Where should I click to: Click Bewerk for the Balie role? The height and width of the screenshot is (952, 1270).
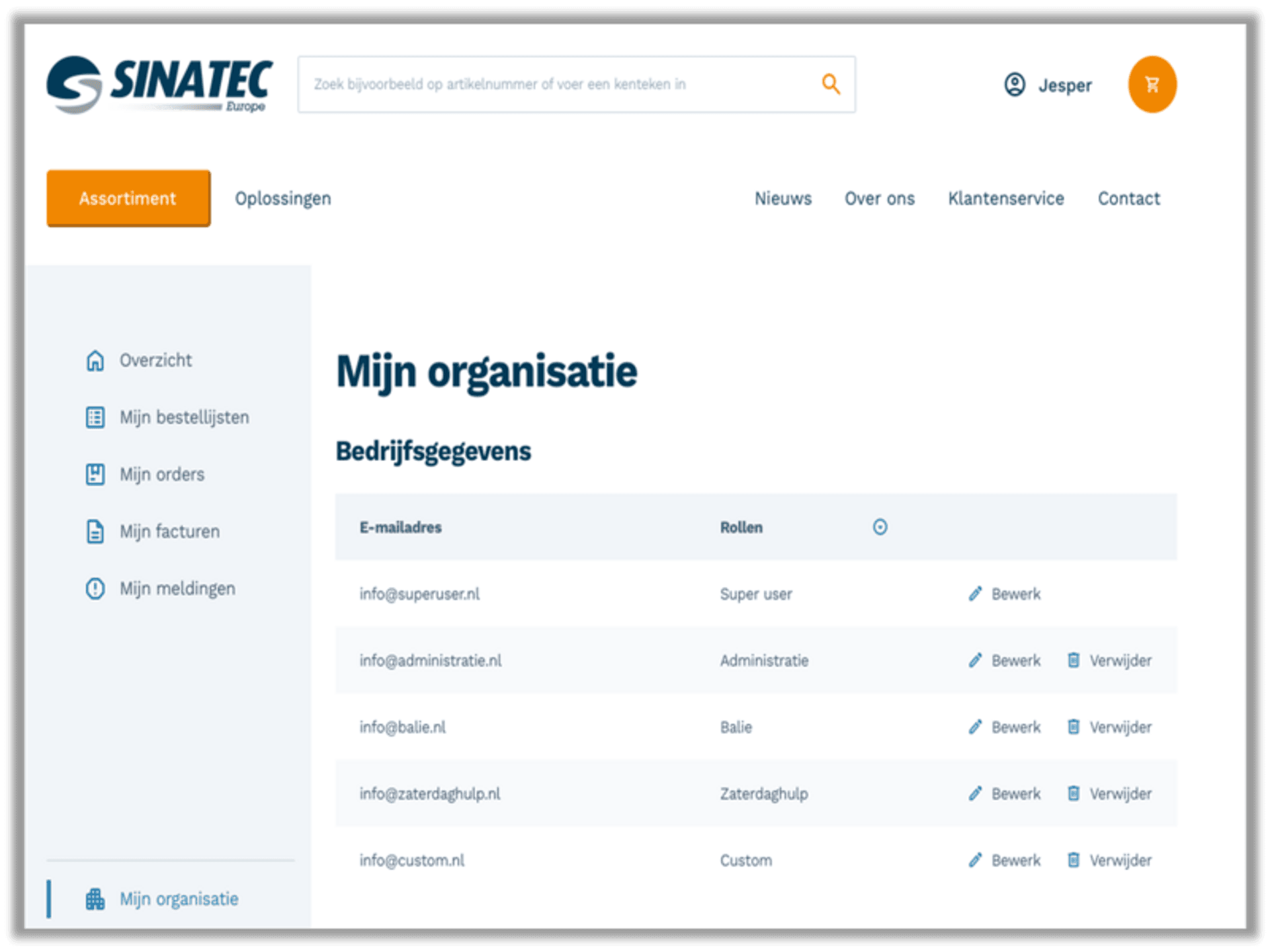tap(1016, 727)
